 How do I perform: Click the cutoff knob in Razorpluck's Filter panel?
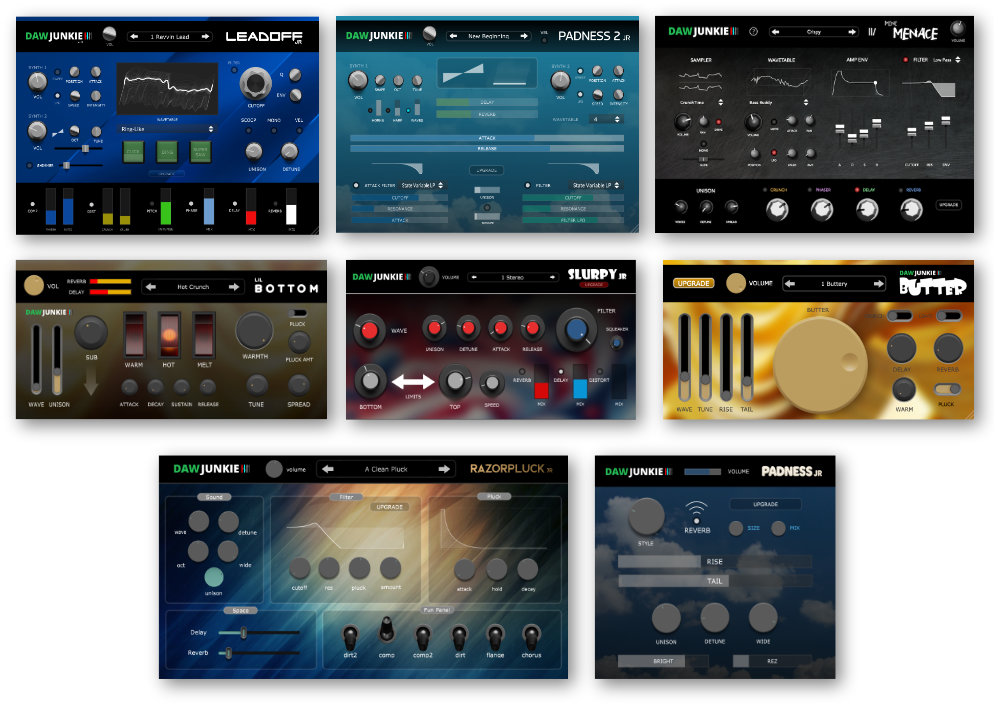tap(299, 568)
